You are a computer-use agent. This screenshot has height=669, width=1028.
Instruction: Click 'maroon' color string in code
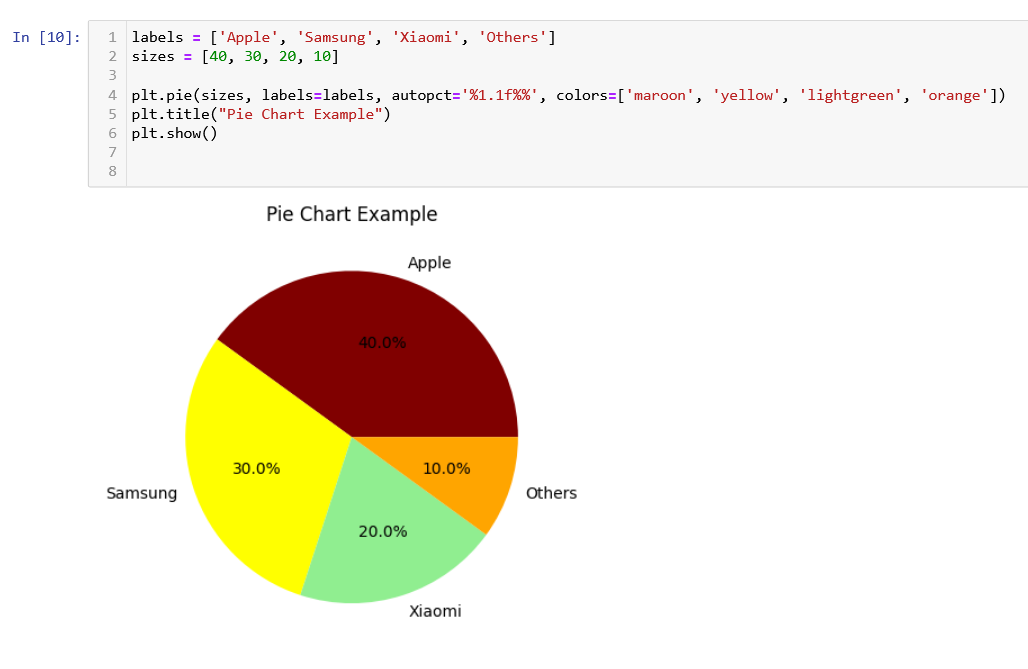(660, 95)
